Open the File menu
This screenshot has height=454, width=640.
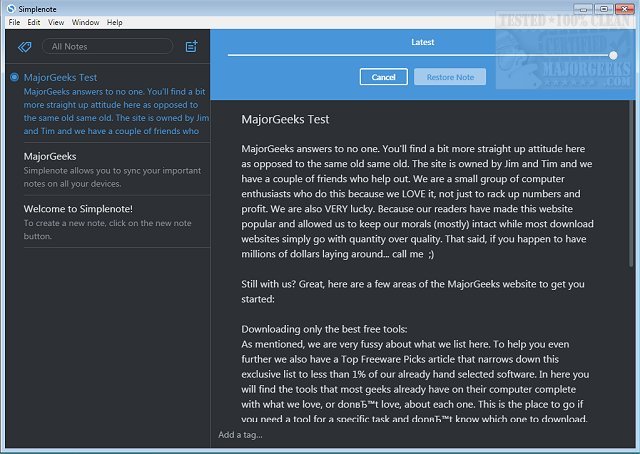click(x=14, y=22)
